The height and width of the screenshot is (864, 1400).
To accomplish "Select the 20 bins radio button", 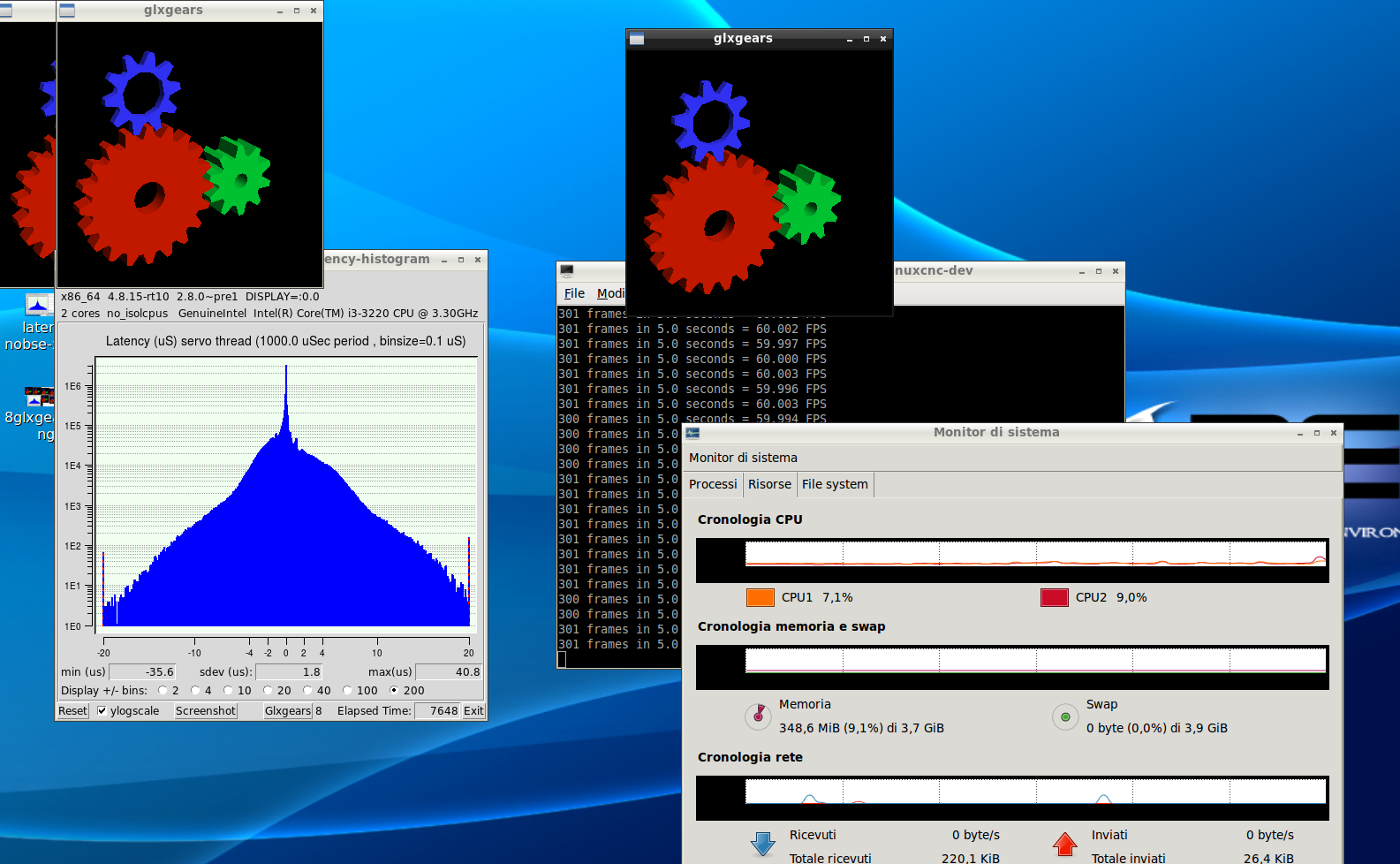I will (x=268, y=691).
